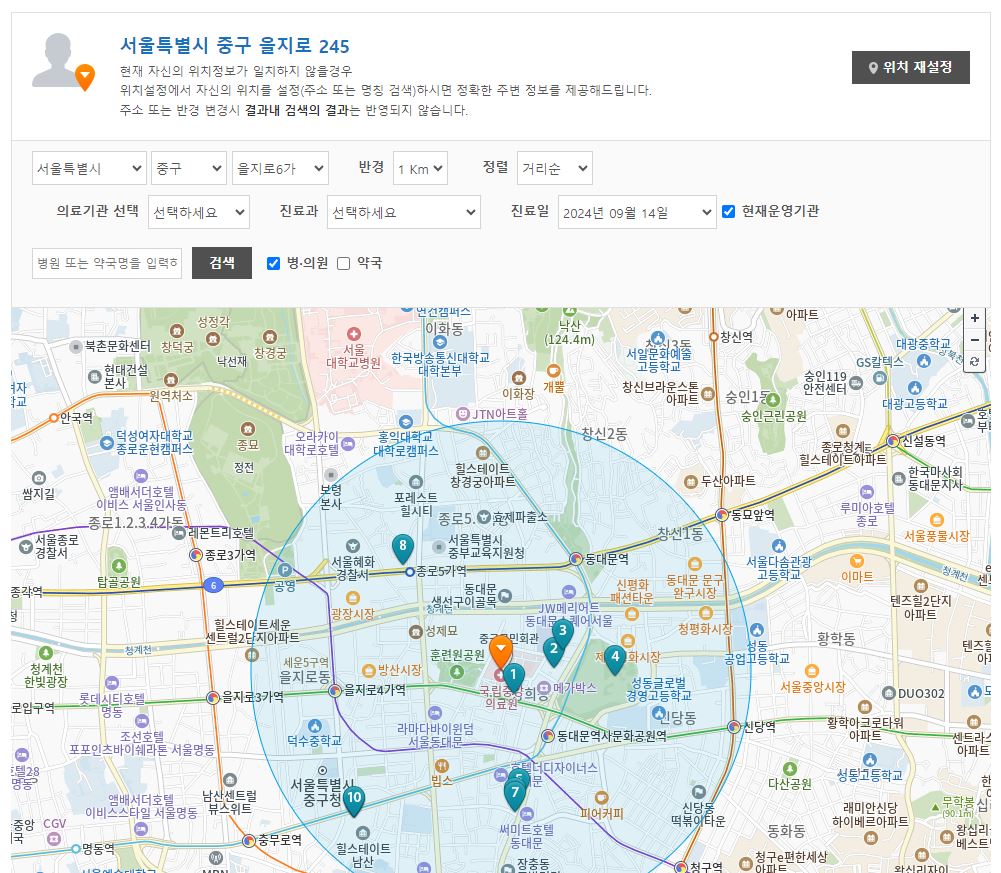Click the 동대문역 station icon
This screenshot has height=873, width=1001.
coord(576,559)
